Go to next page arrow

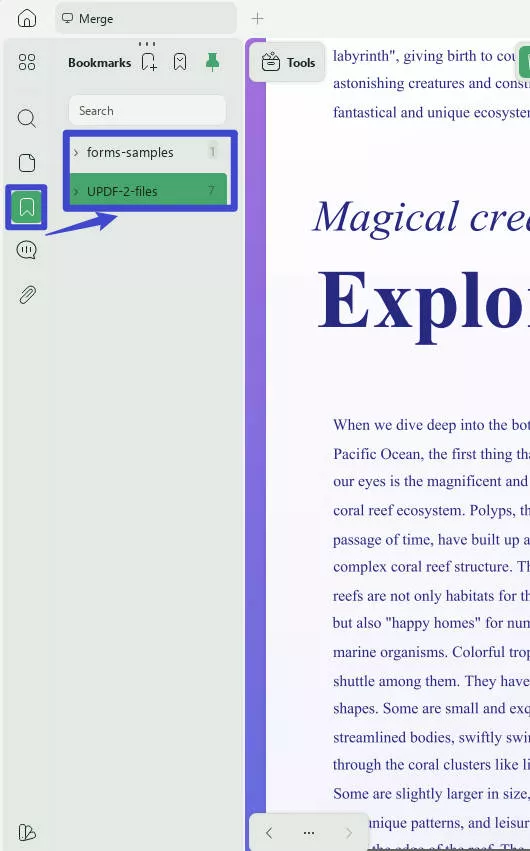point(349,833)
